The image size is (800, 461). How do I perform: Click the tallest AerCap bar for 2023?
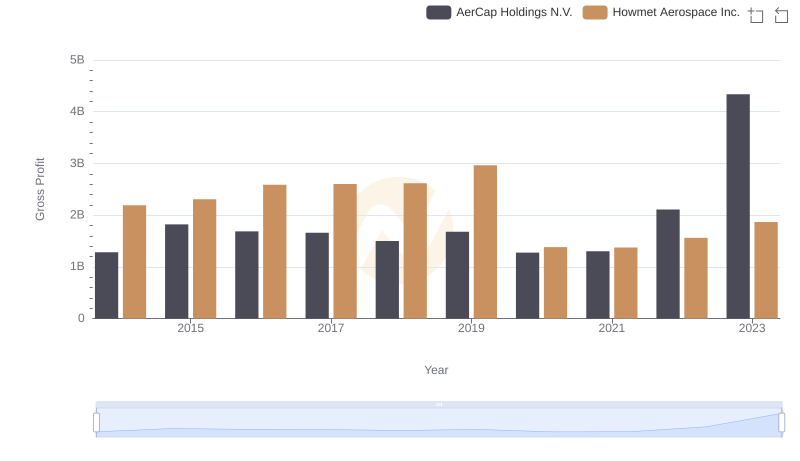[738, 207]
